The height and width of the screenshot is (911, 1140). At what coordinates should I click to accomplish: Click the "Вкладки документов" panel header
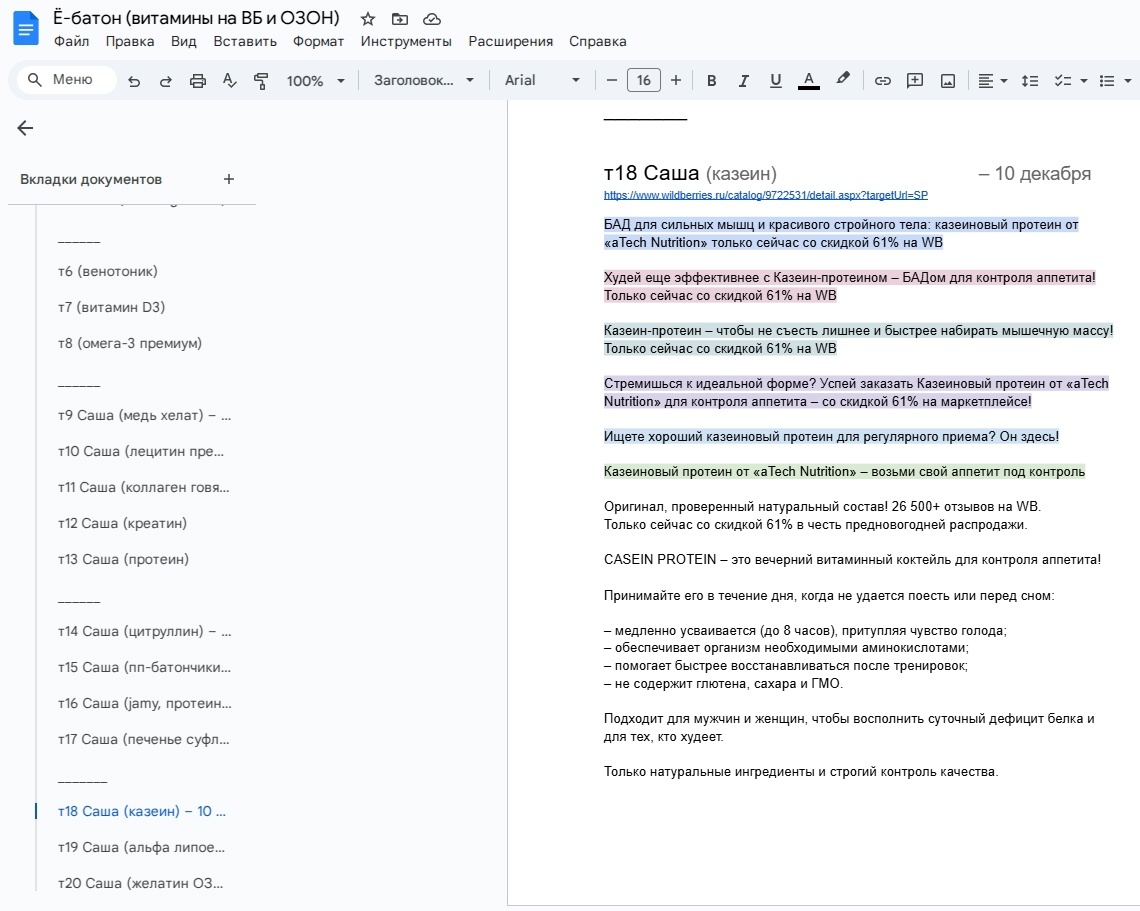tap(91, 180)
